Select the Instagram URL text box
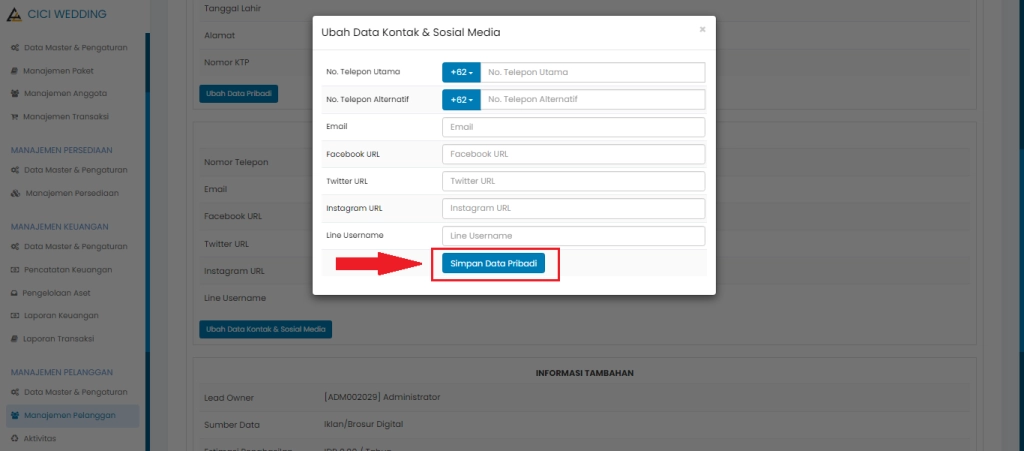 tap(573, 208)
